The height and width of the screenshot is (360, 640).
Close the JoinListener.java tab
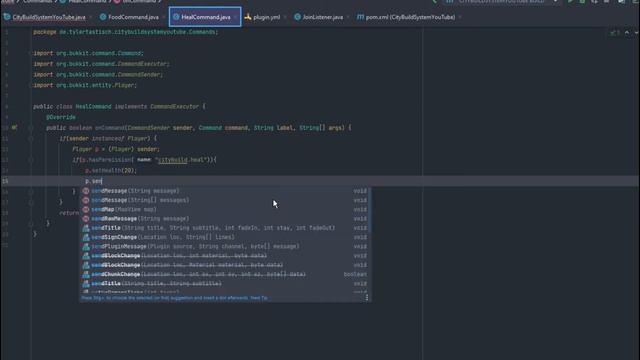tap(348, 17)
